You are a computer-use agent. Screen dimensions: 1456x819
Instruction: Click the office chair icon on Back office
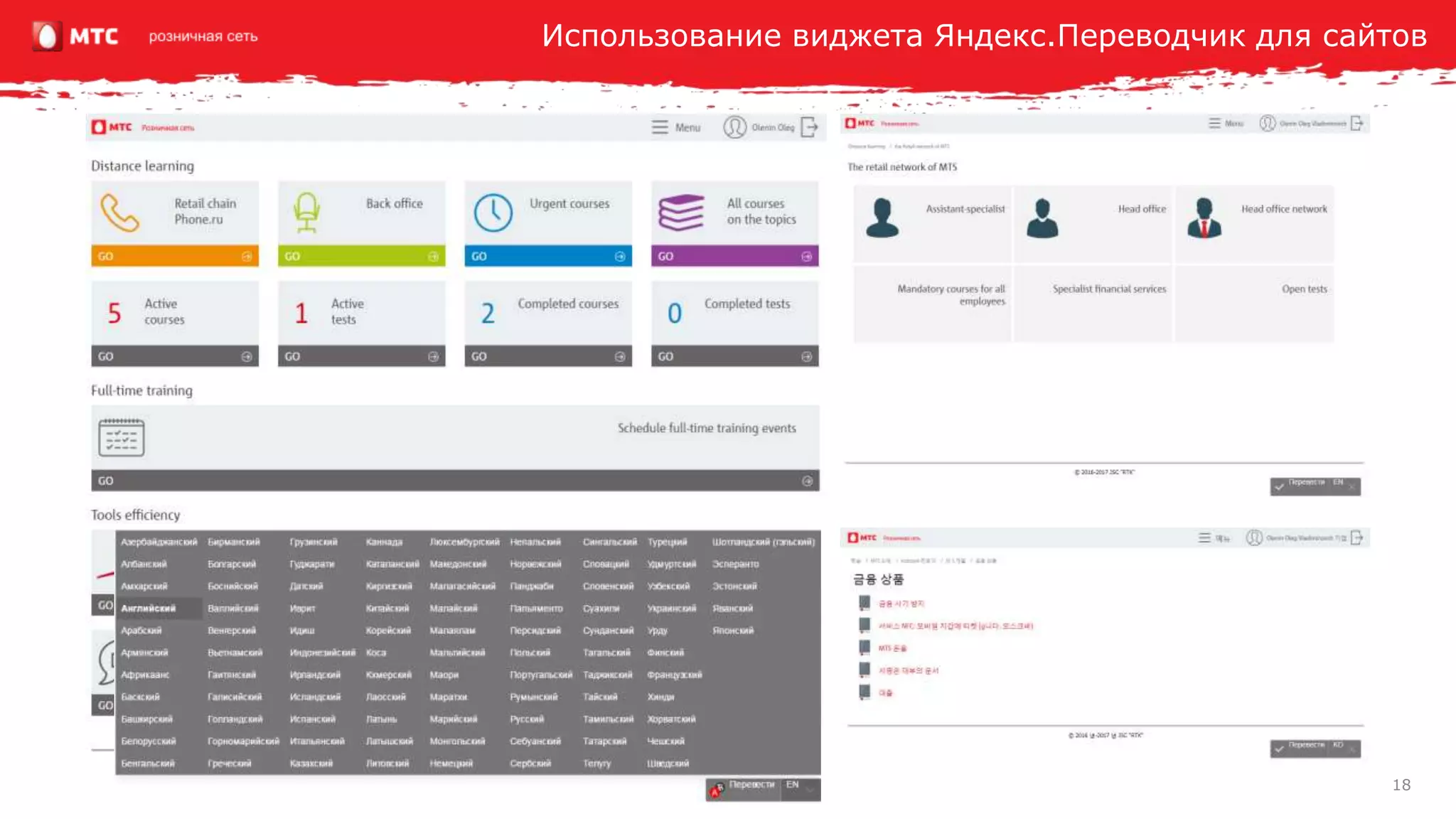pos(306,212)
